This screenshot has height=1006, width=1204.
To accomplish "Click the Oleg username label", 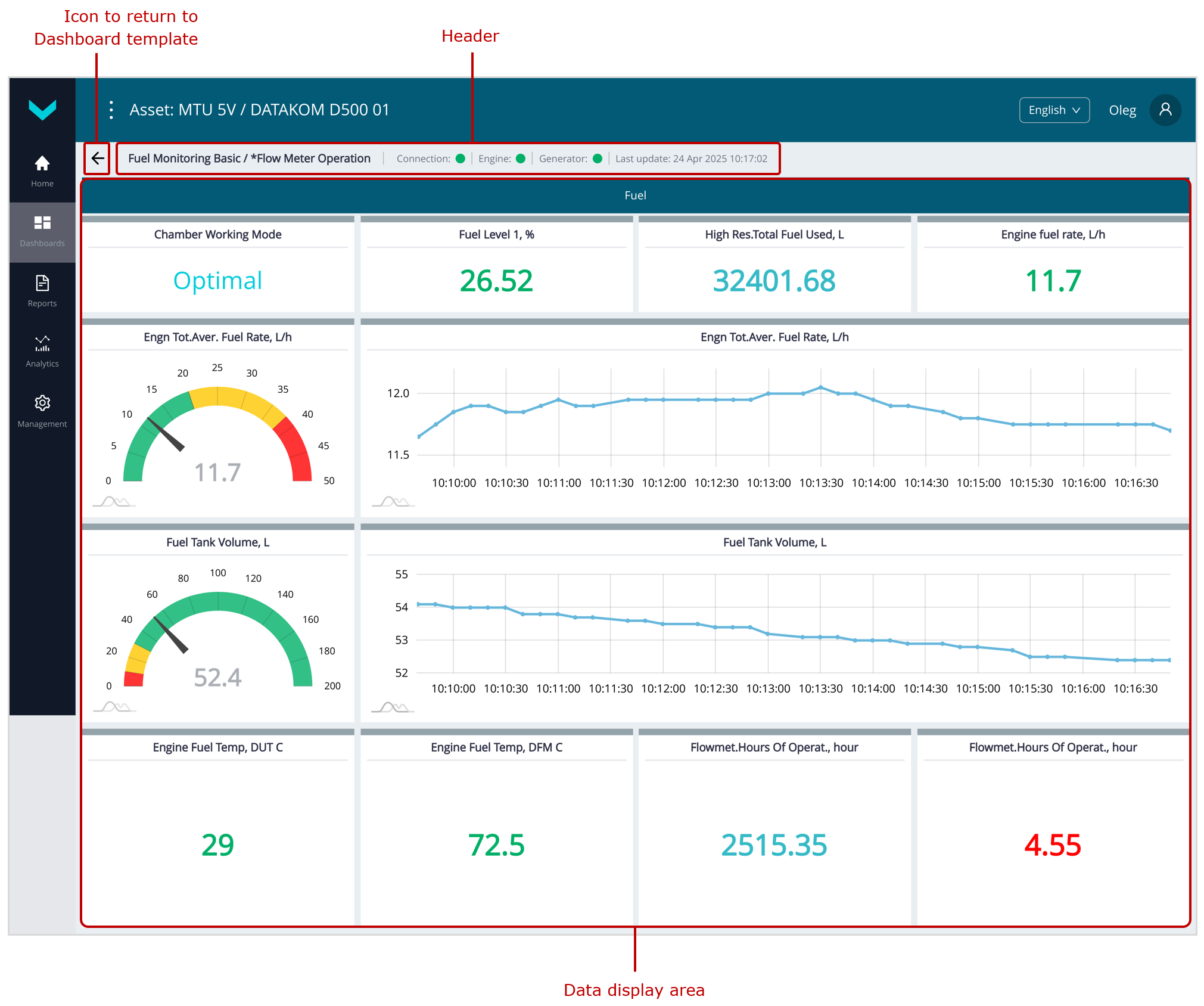I will click(1122, 110).
